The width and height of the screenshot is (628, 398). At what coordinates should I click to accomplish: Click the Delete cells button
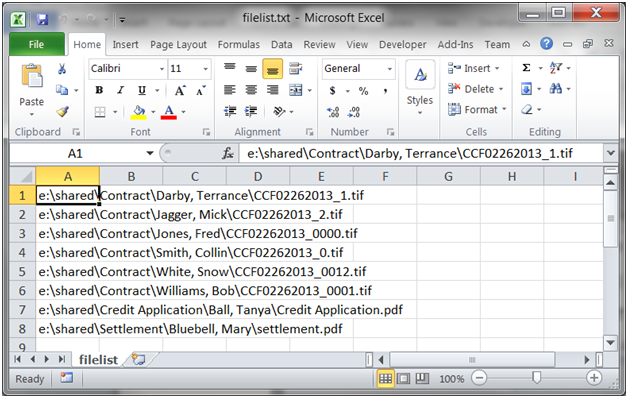(x=475, y=89)
